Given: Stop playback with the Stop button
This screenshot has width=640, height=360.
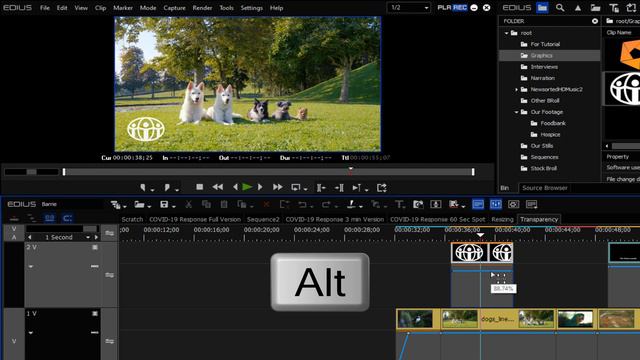Looking at the screenshot, I should pos(200,187).
